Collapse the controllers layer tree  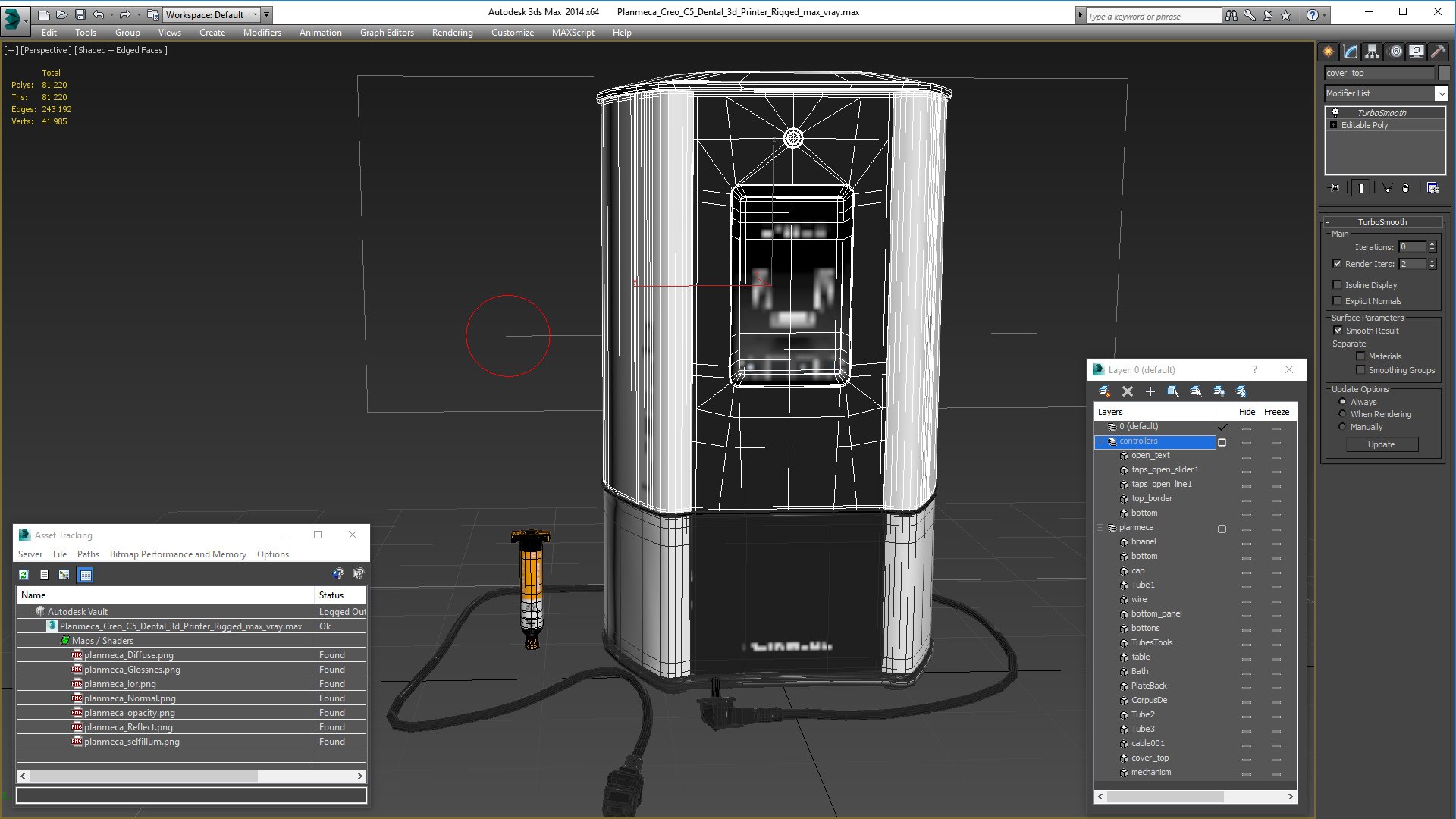tap(1100, 441)
